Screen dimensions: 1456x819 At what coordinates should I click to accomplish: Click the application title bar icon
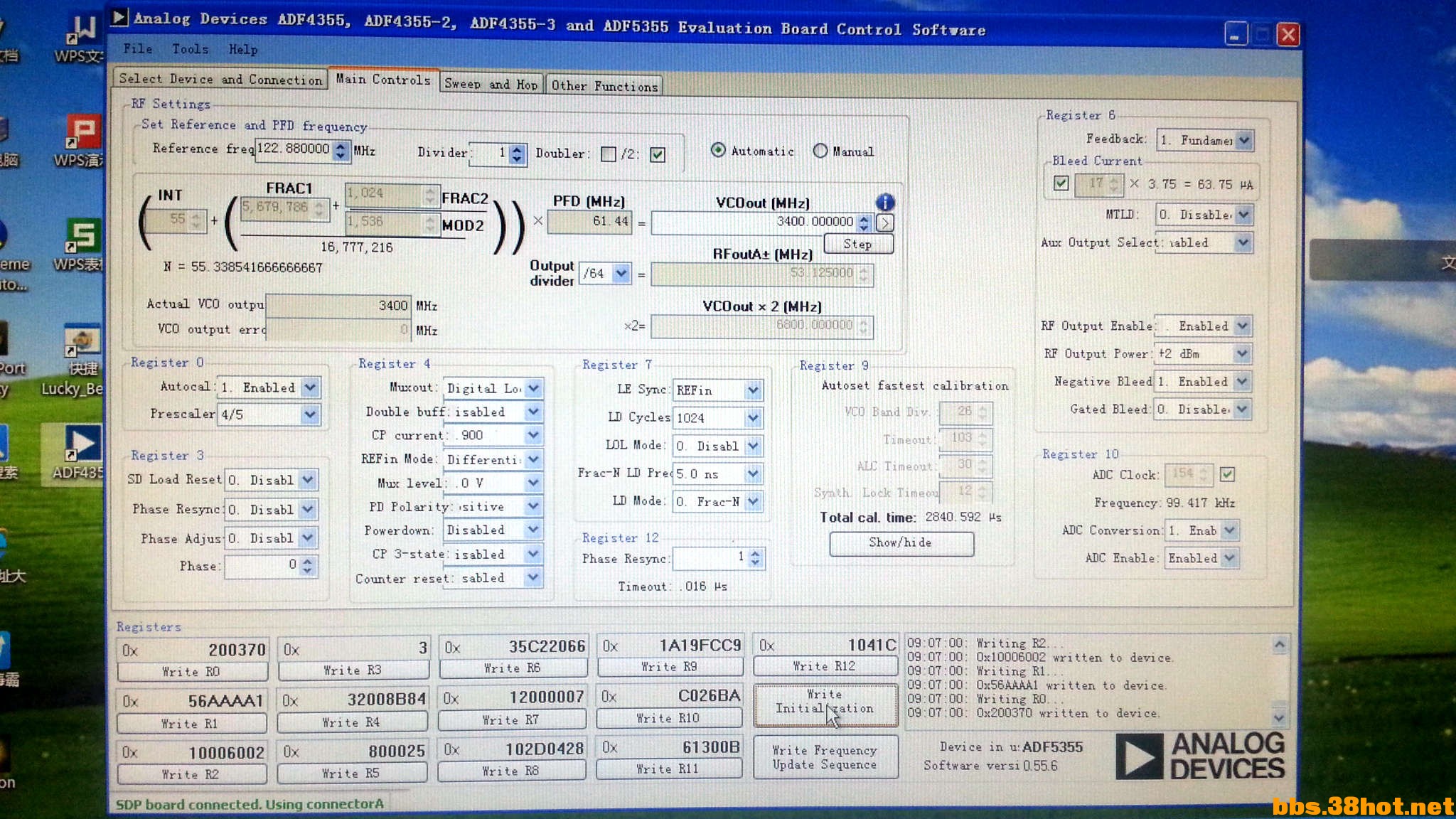pos(119,17)
